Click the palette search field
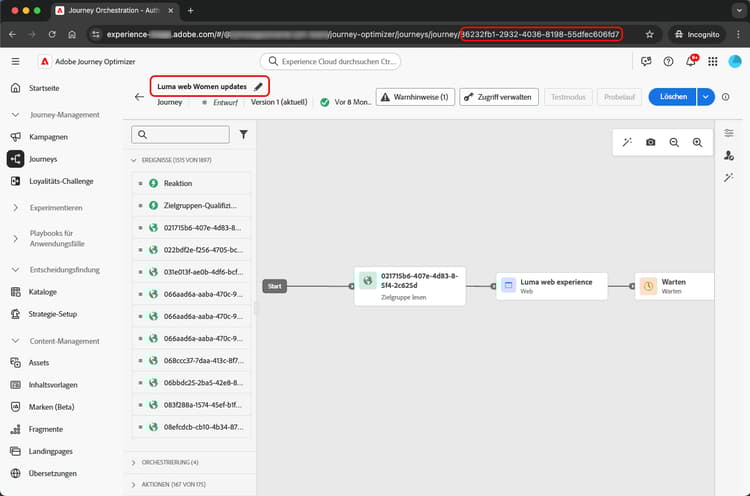This screenshot has height=496, width=750. click(x=180, y=134)
